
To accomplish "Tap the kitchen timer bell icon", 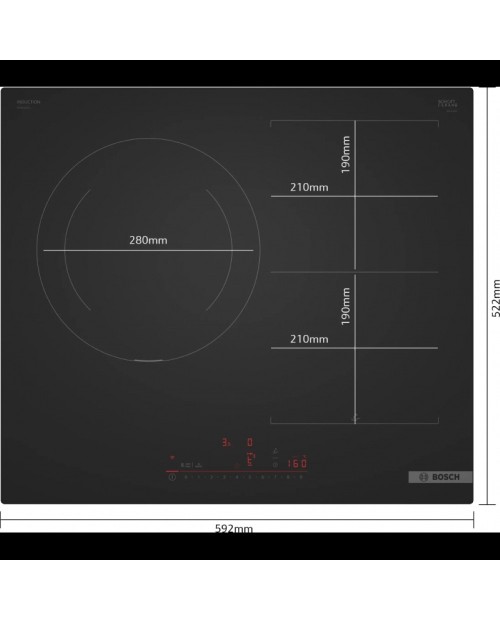I will tap(276, 451).
